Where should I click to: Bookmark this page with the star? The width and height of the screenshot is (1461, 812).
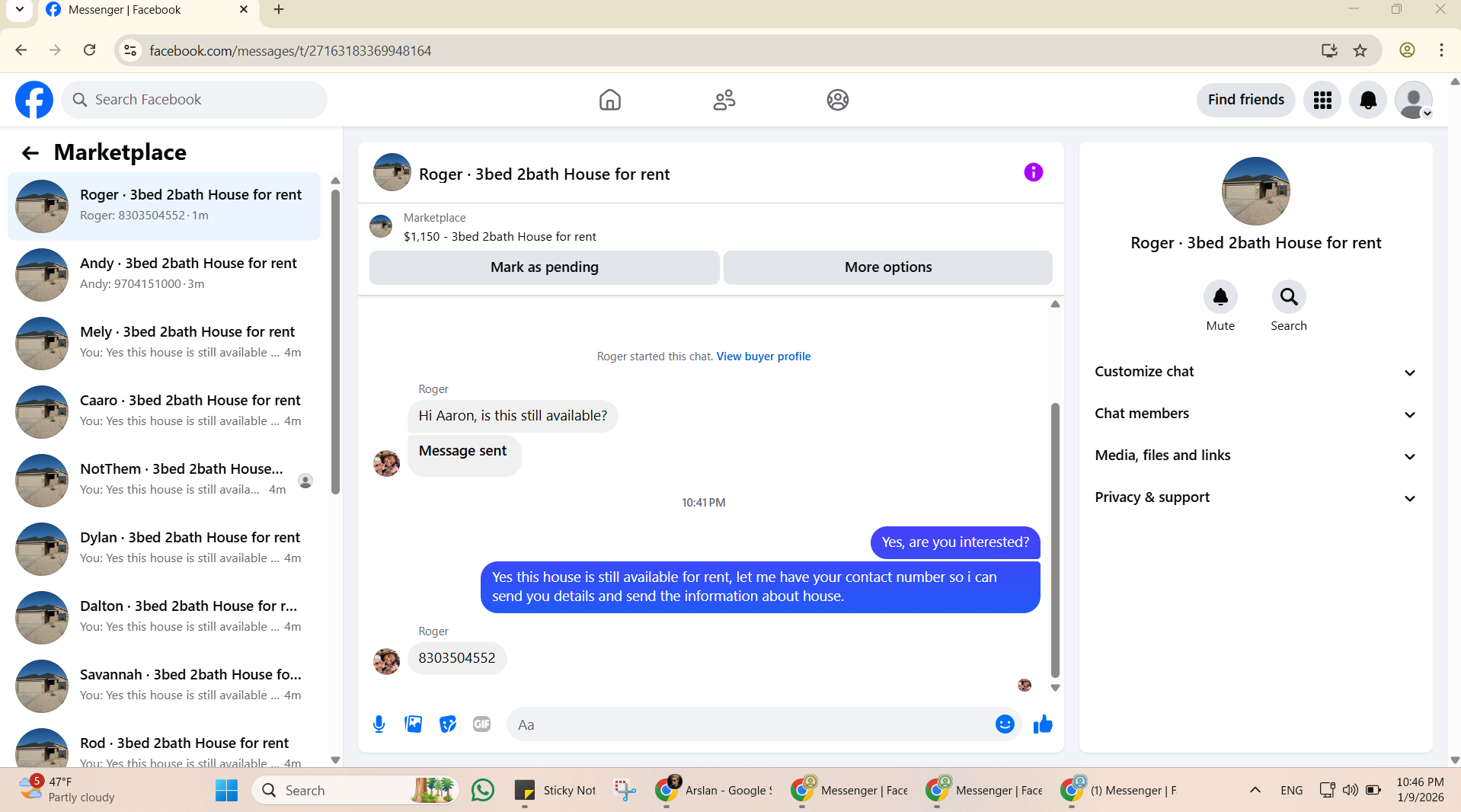(1360, 50)
